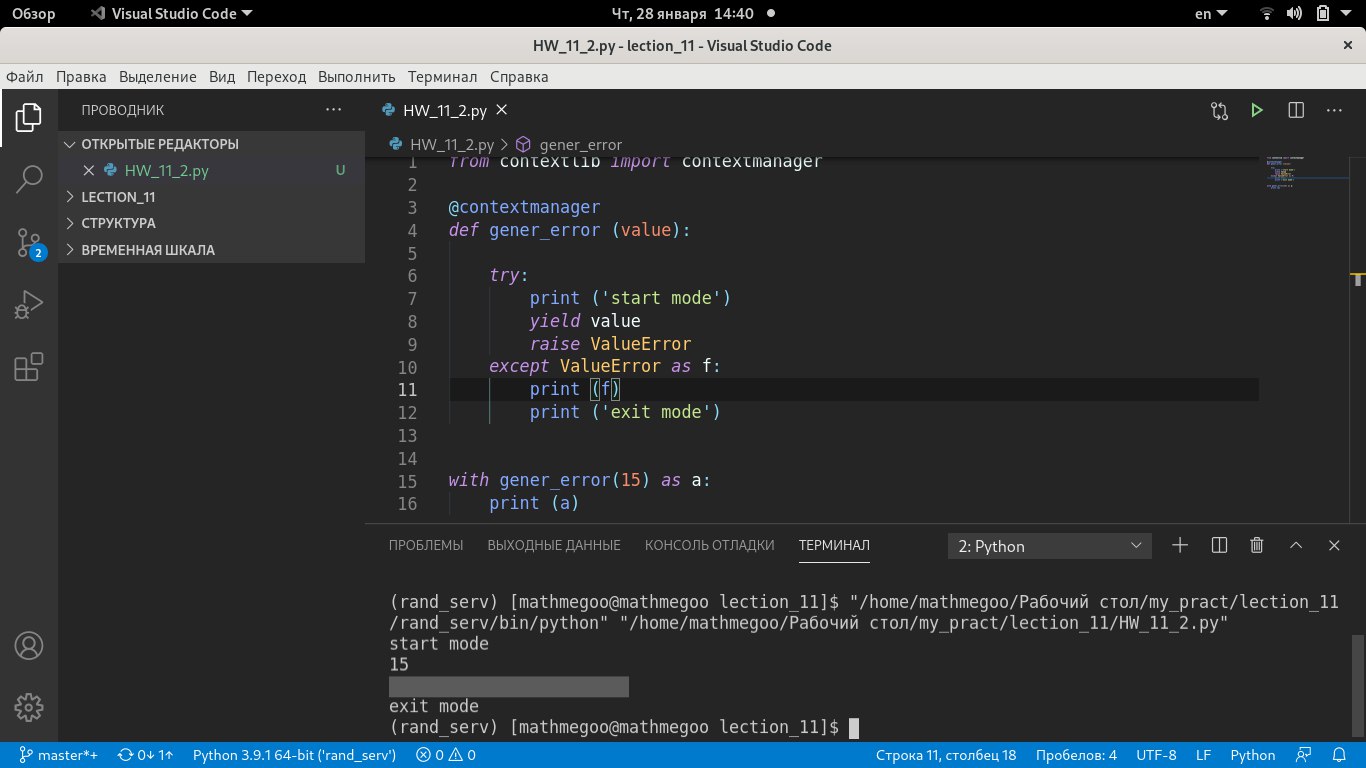Click Python 3.9.1 interpreter in status bar
The width and height of the screenshot is (1366, 768).
click(294, 755)
